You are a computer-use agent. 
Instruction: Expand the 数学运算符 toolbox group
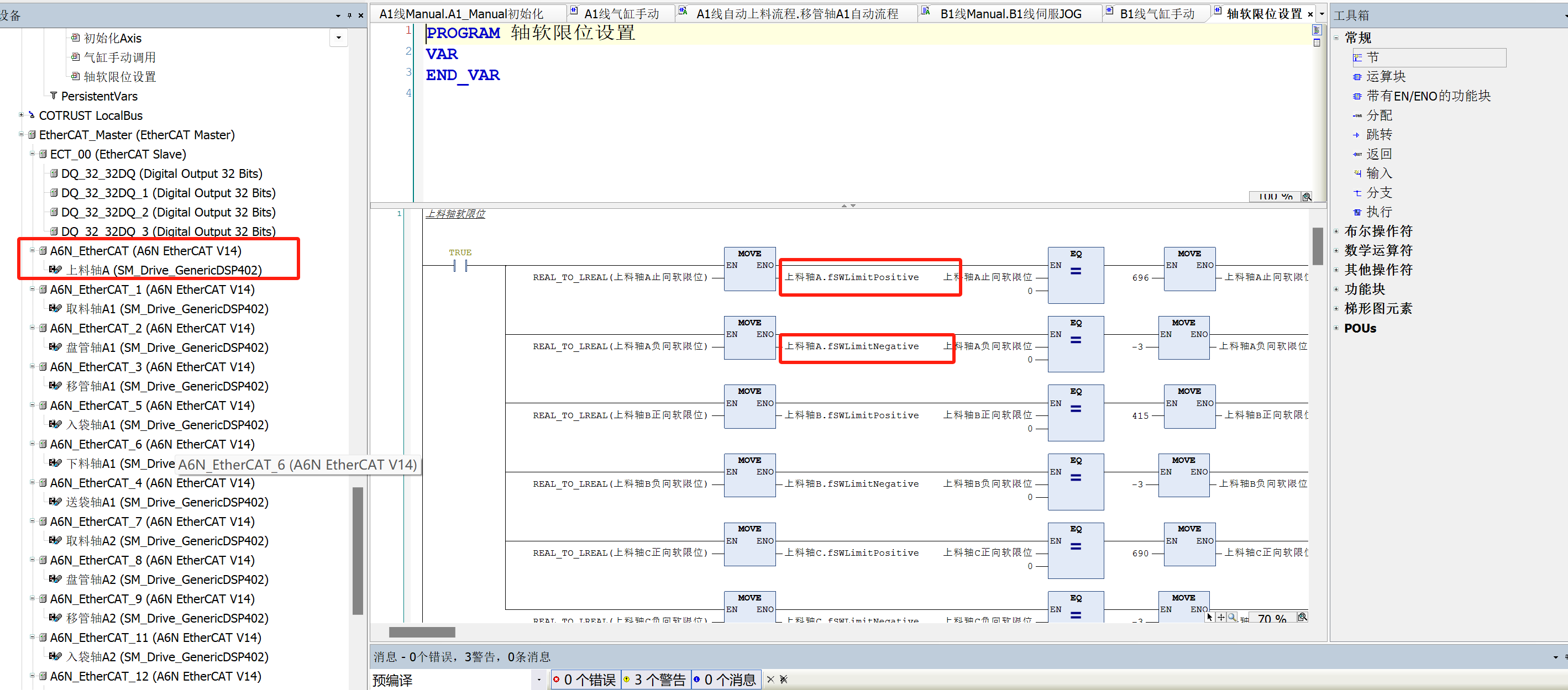tap(1336, 251)
